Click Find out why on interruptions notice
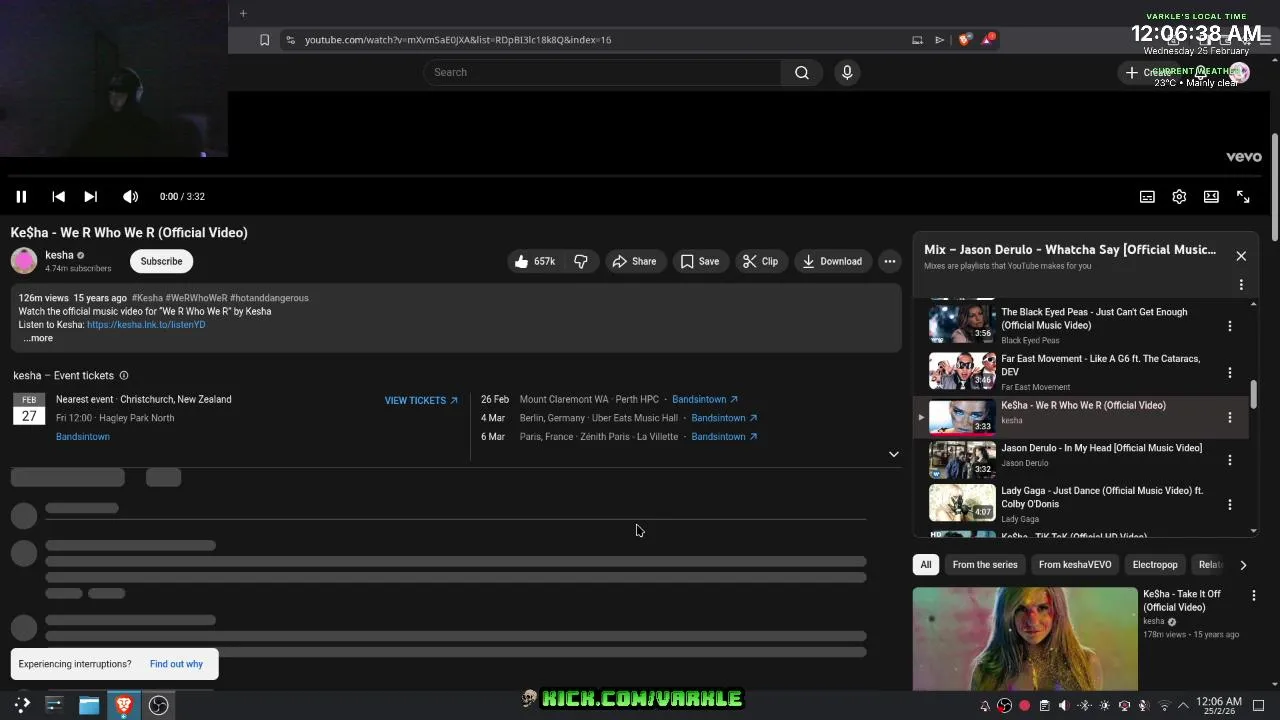Viewport: 1280px width, 720px height. [x=176, y=664]
